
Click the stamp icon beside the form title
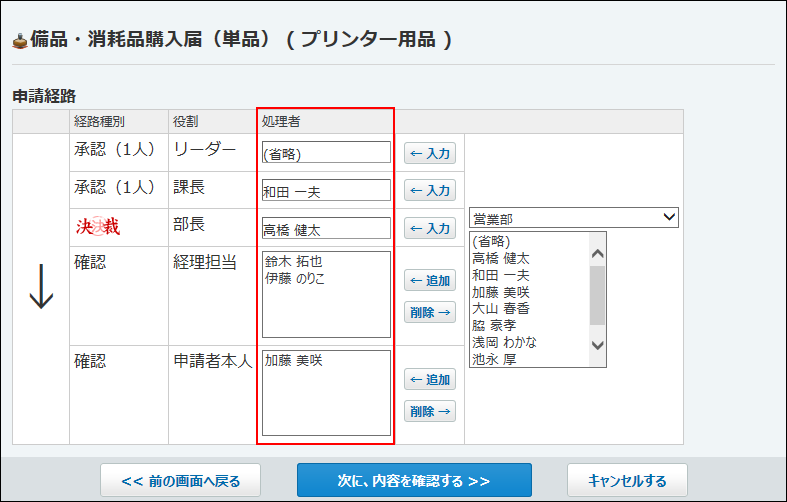click(x=20, y=41)
